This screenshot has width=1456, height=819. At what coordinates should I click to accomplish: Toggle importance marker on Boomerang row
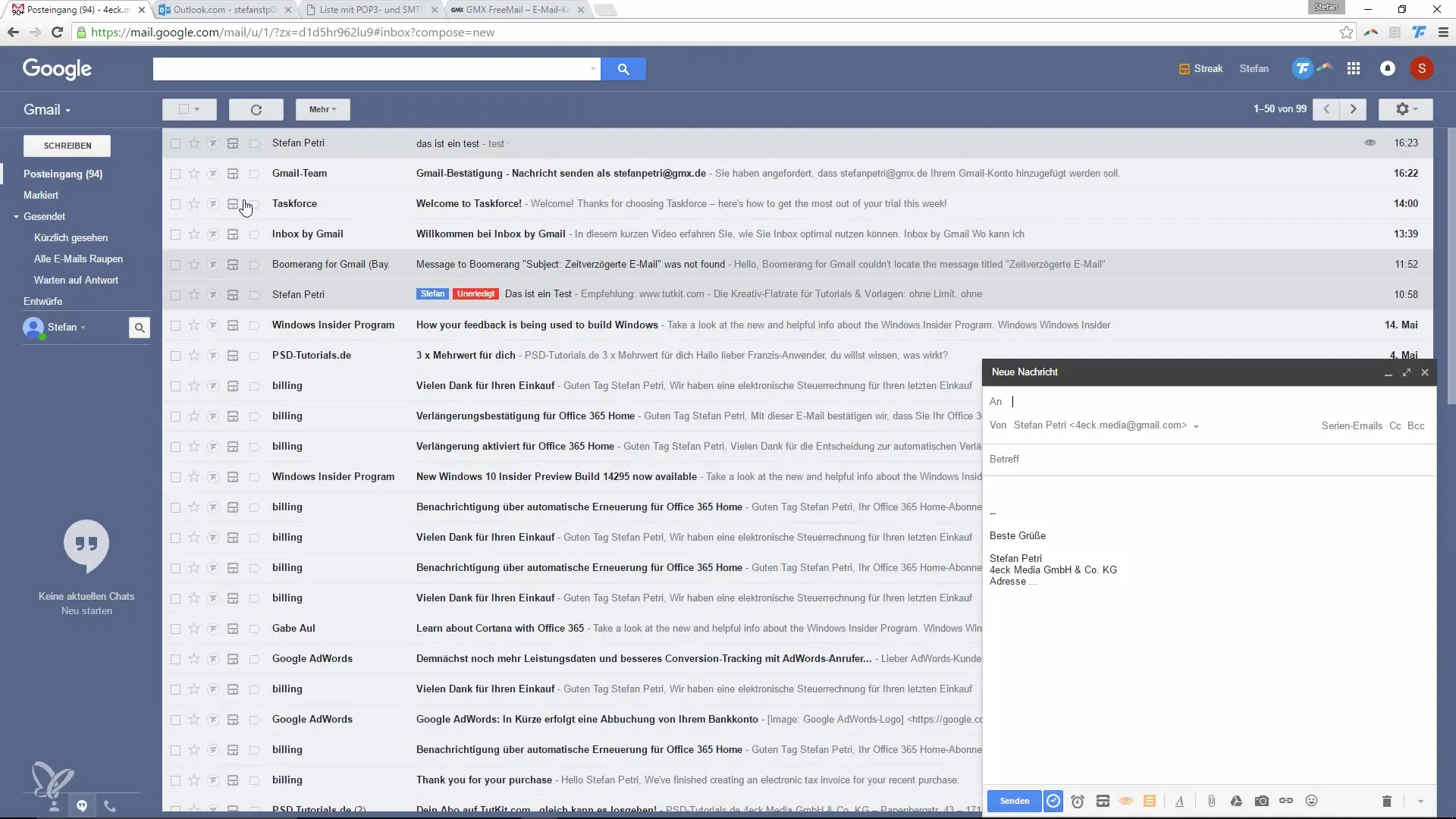pos(254,265)
